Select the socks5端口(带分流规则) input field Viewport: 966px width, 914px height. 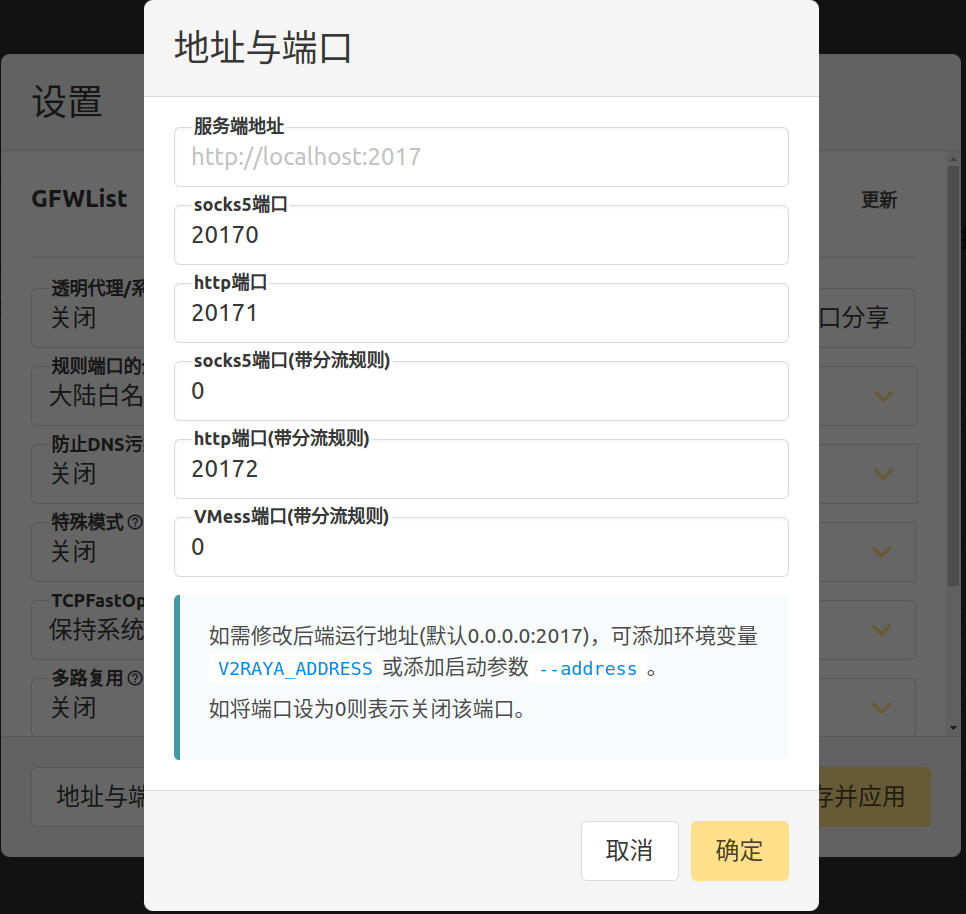[480, 392]
